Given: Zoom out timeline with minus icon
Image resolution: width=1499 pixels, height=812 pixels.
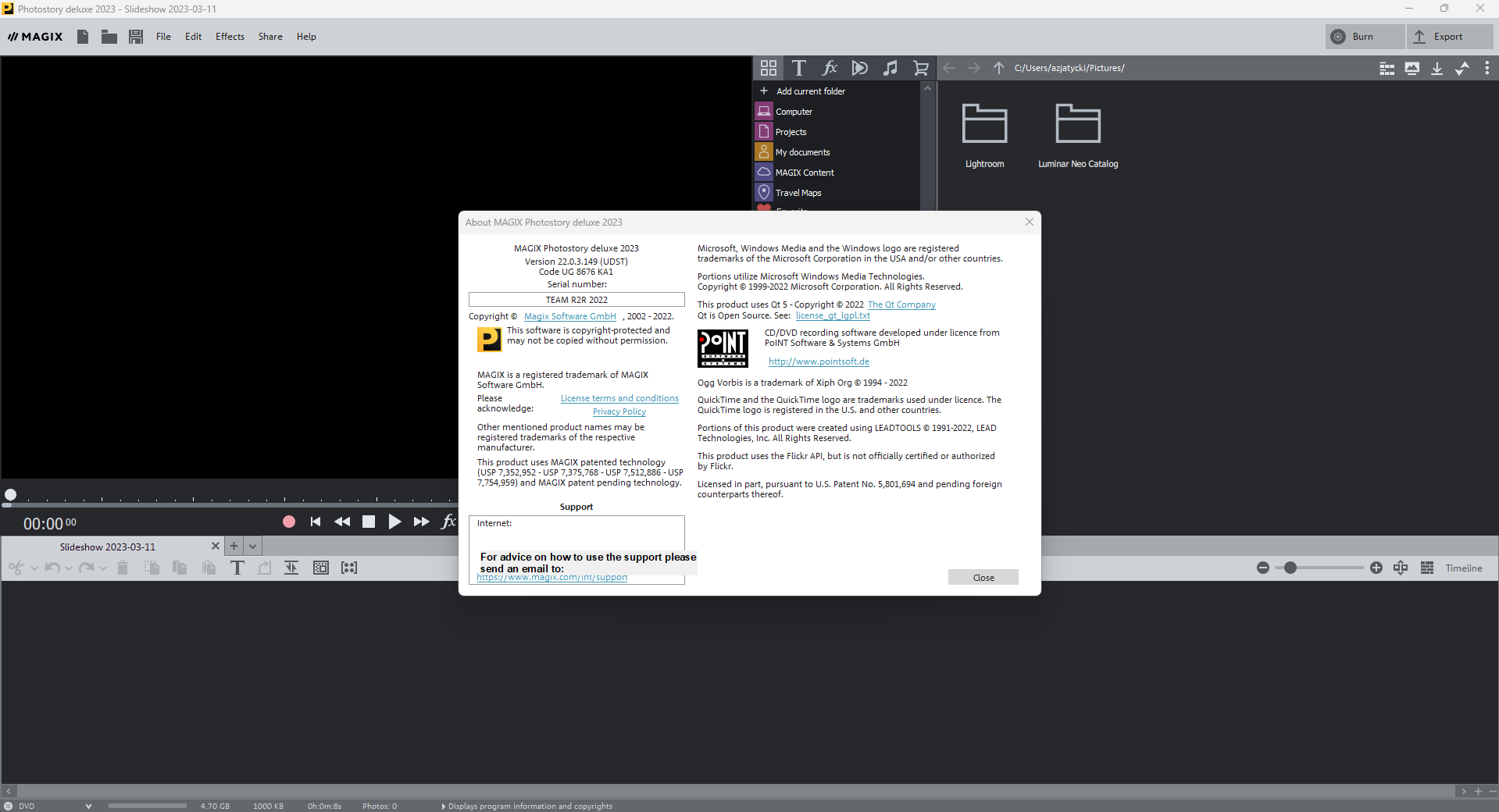Looking at the screenshot, I should 1263,568.
